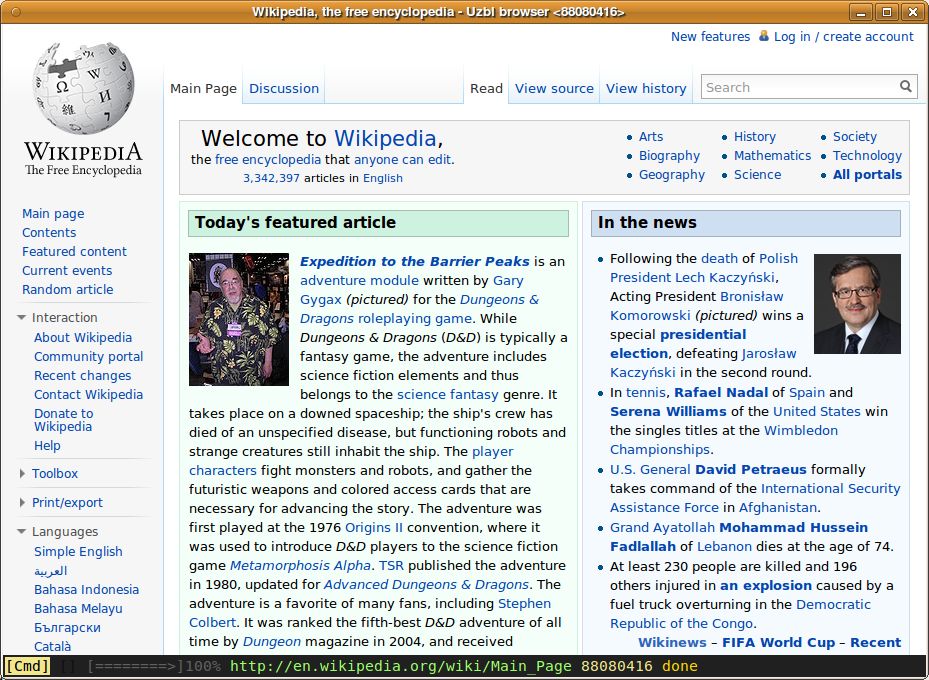
Task: Open the FIFA World Cup Wikinews link
Action: (780, 642)
